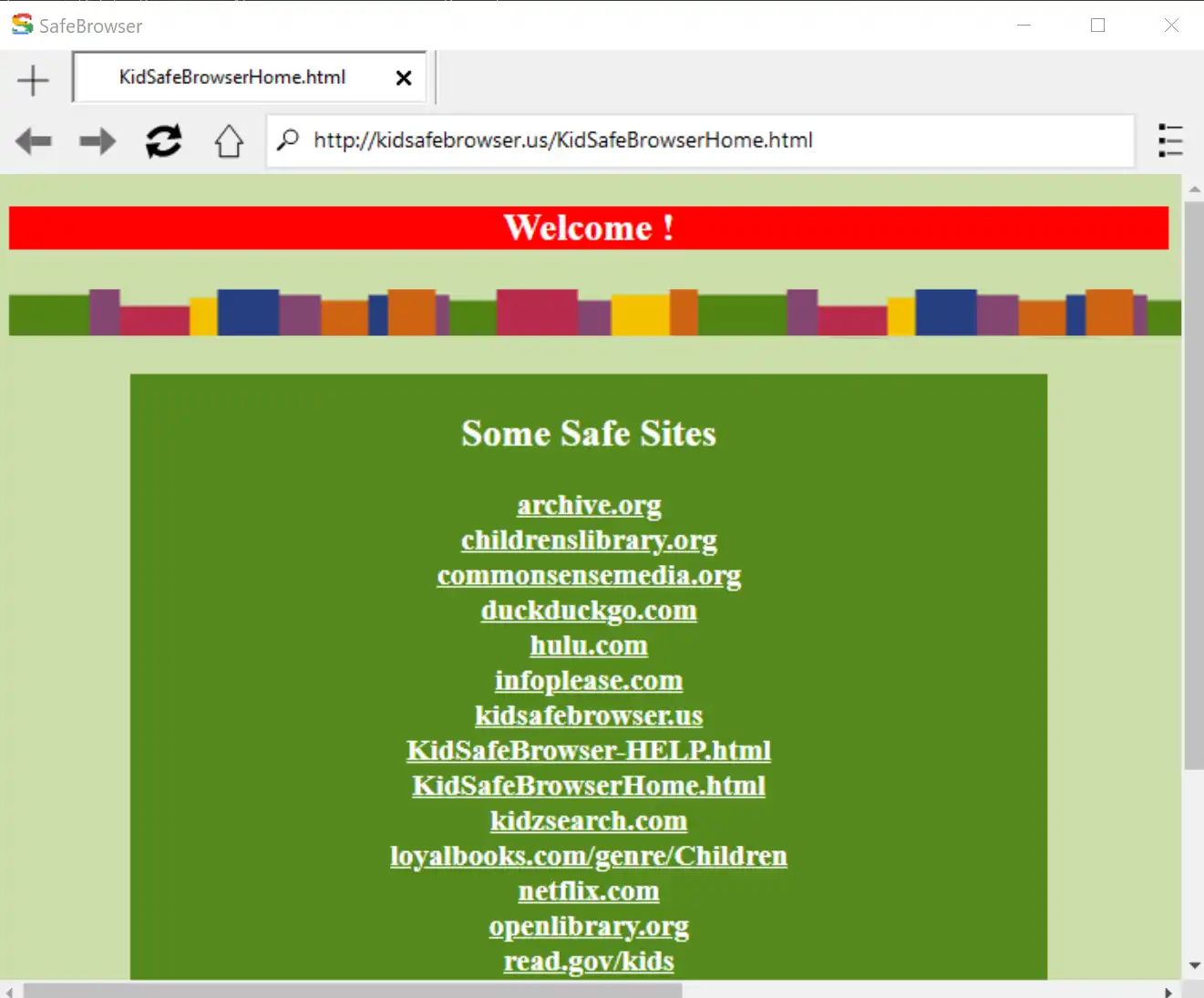Open the childrenslibrary.org link

tap(589, 540)
